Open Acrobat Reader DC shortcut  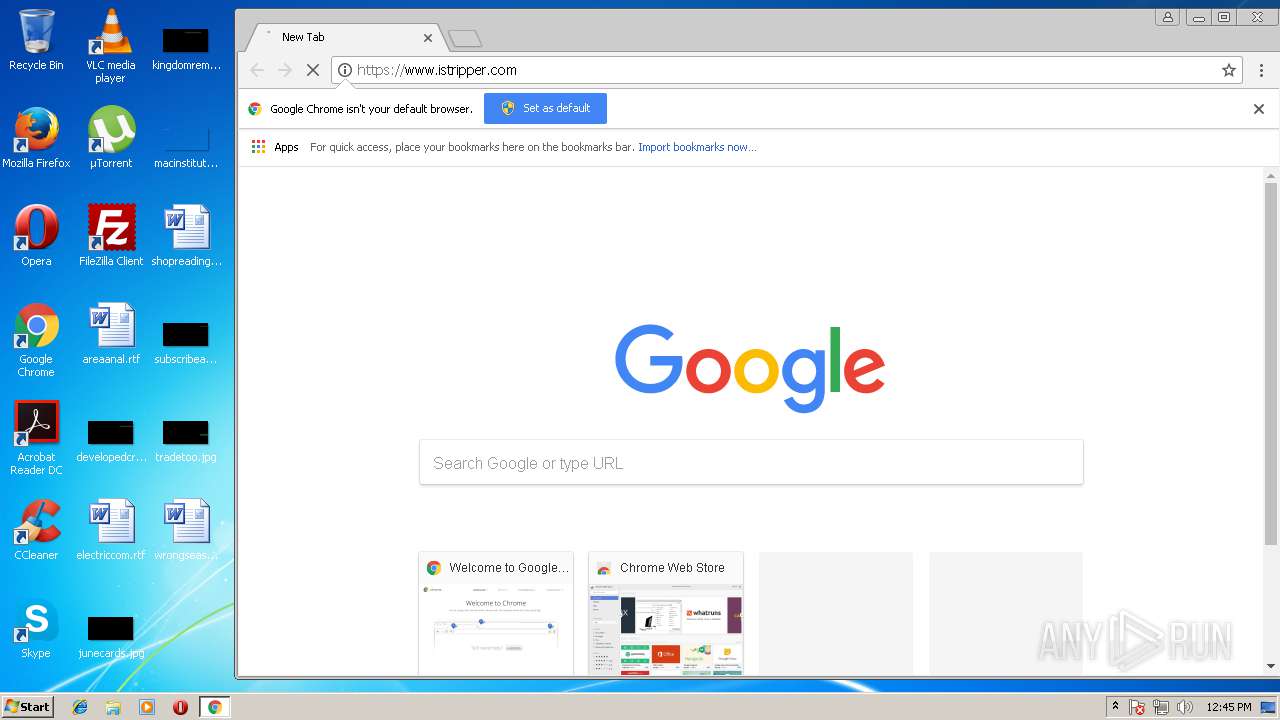[x=36, y=438]
